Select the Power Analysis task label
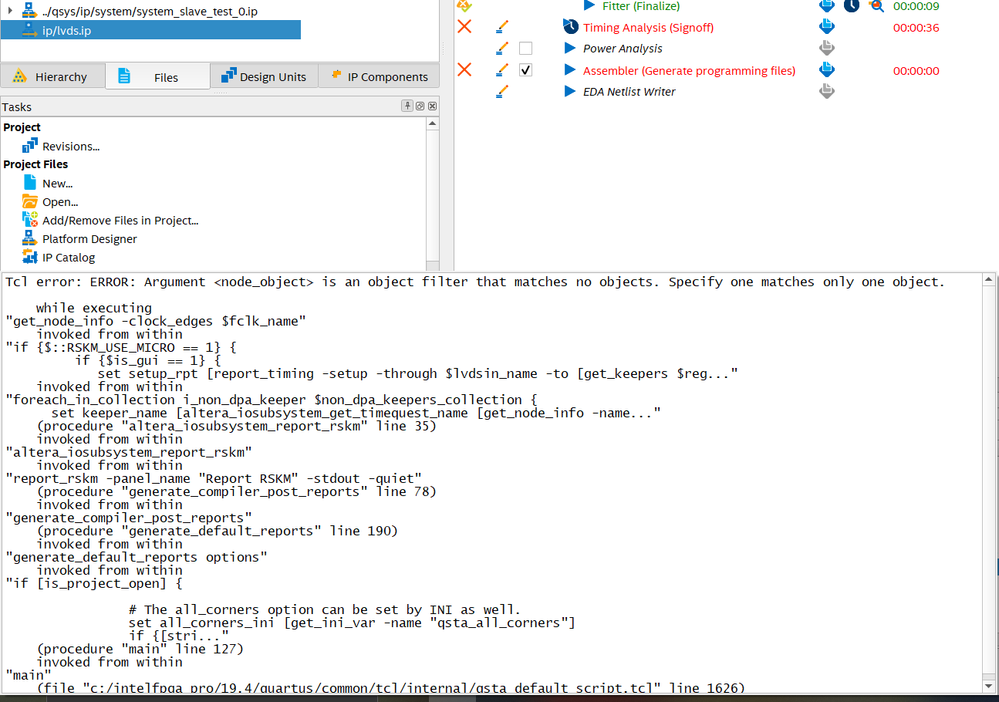Viewport: 999px width, 702px height. [x=622, y=48]
